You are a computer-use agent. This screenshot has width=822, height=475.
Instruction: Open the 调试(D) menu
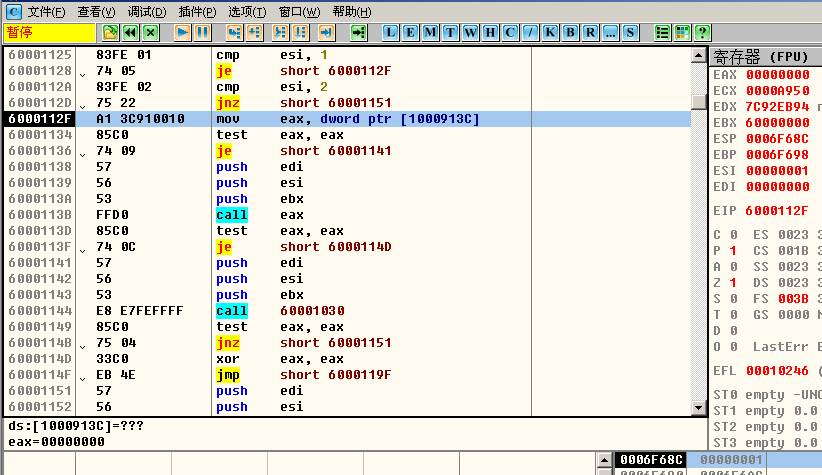tap(147, 12)
